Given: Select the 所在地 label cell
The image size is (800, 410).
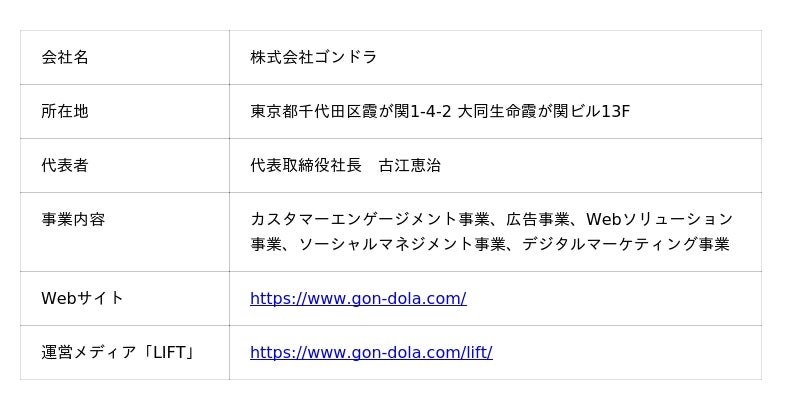Looking at the screenshot, I should click(65, 111).
